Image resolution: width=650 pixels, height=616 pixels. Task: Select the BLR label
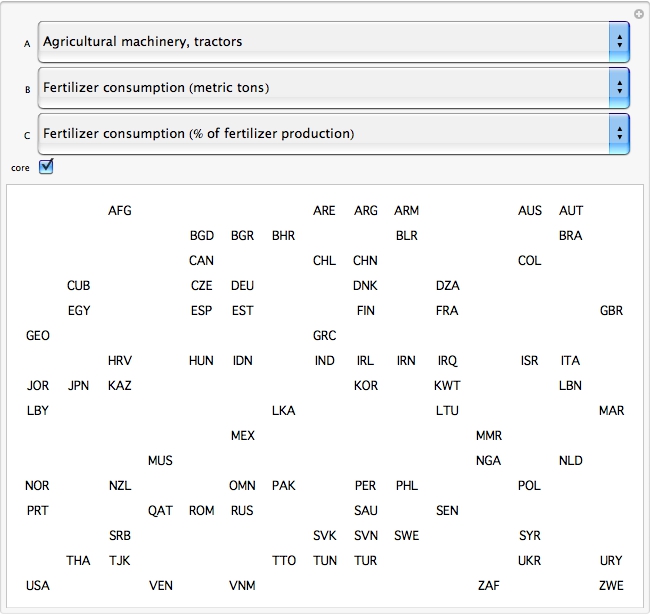tap(407, 235)
